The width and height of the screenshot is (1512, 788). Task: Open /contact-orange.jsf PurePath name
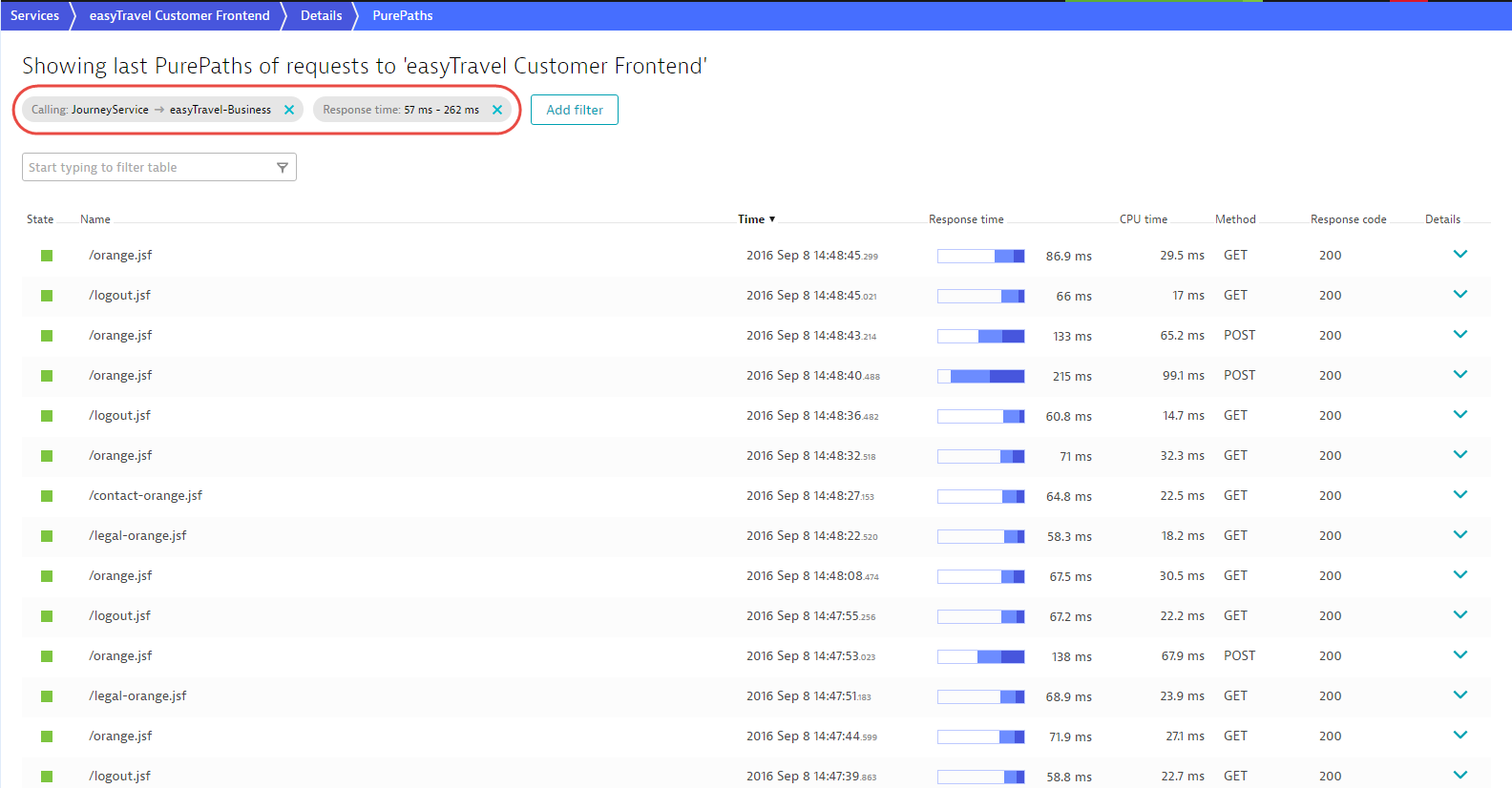coord(145,495)
